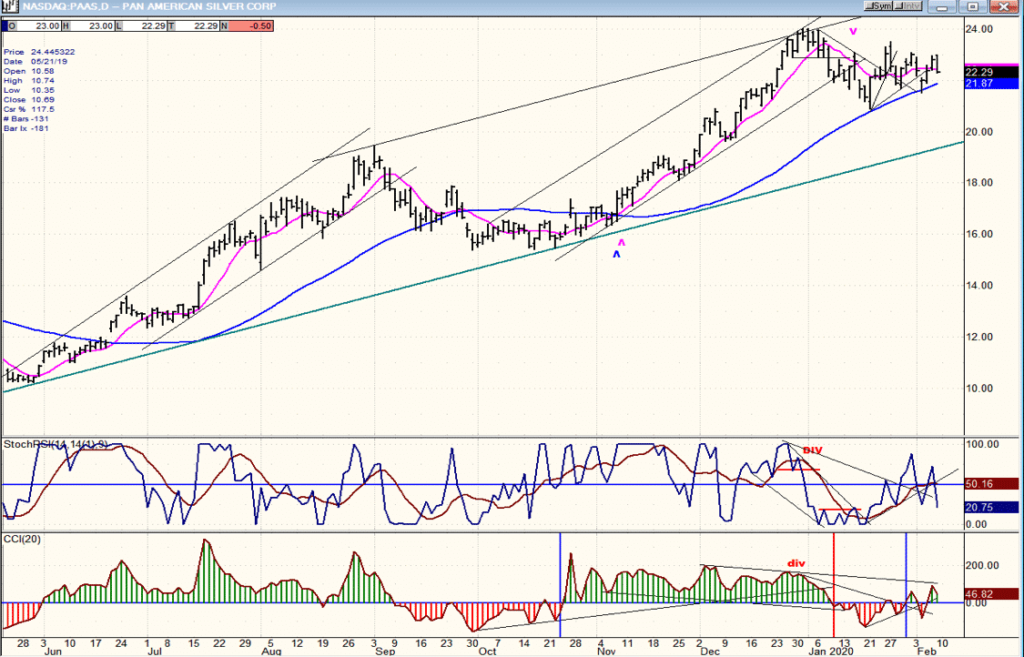Toggle the Intv link checkbox

(907, 6)
